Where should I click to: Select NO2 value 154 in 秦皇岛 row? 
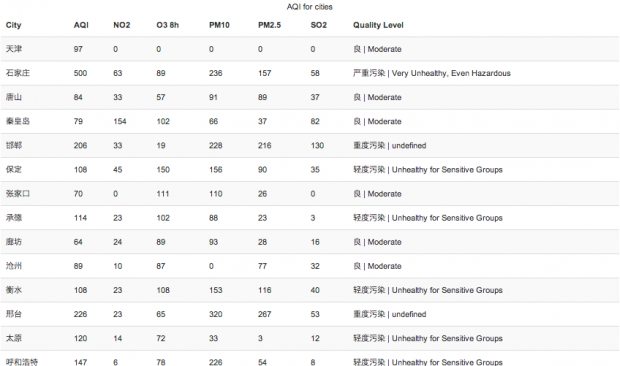[x=120, y=121]
